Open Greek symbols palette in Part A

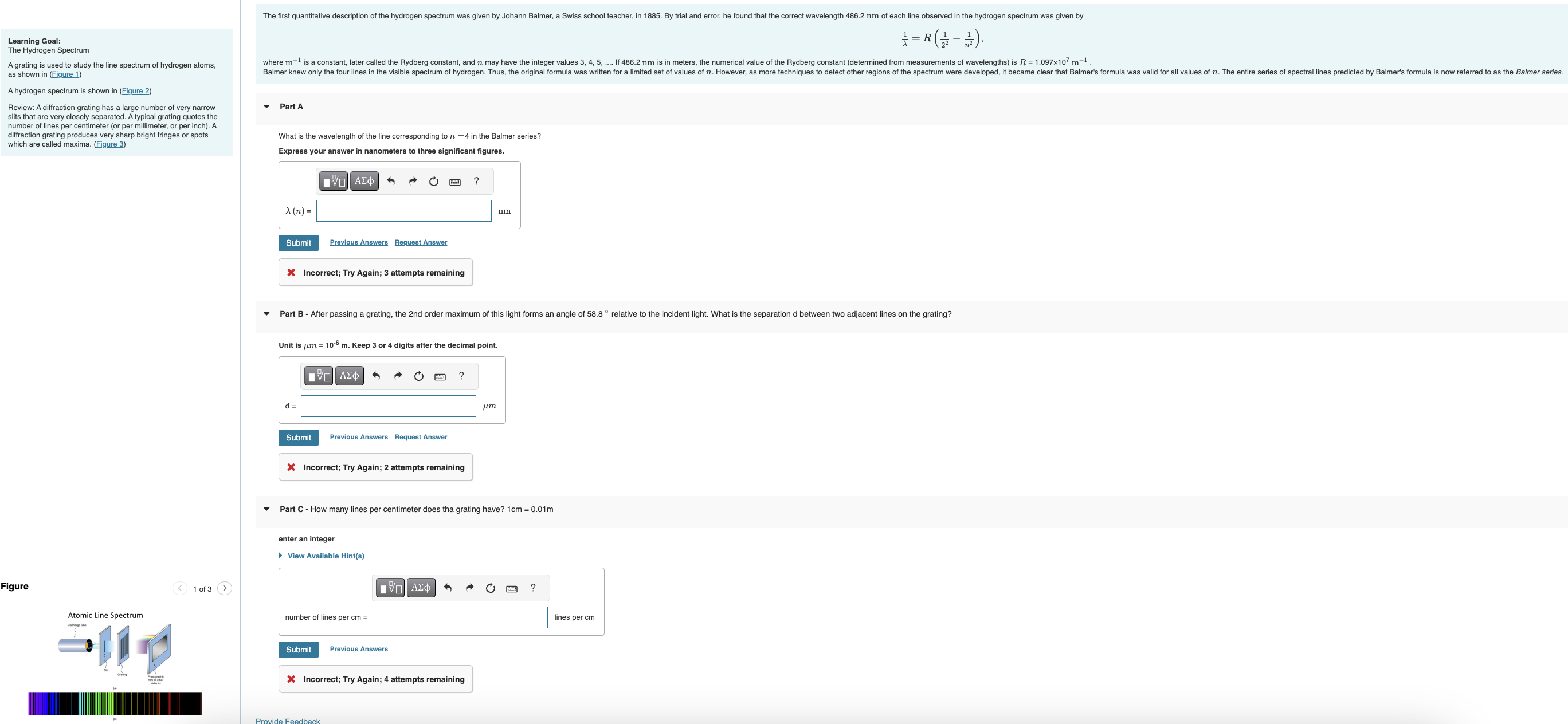point(364,180)
